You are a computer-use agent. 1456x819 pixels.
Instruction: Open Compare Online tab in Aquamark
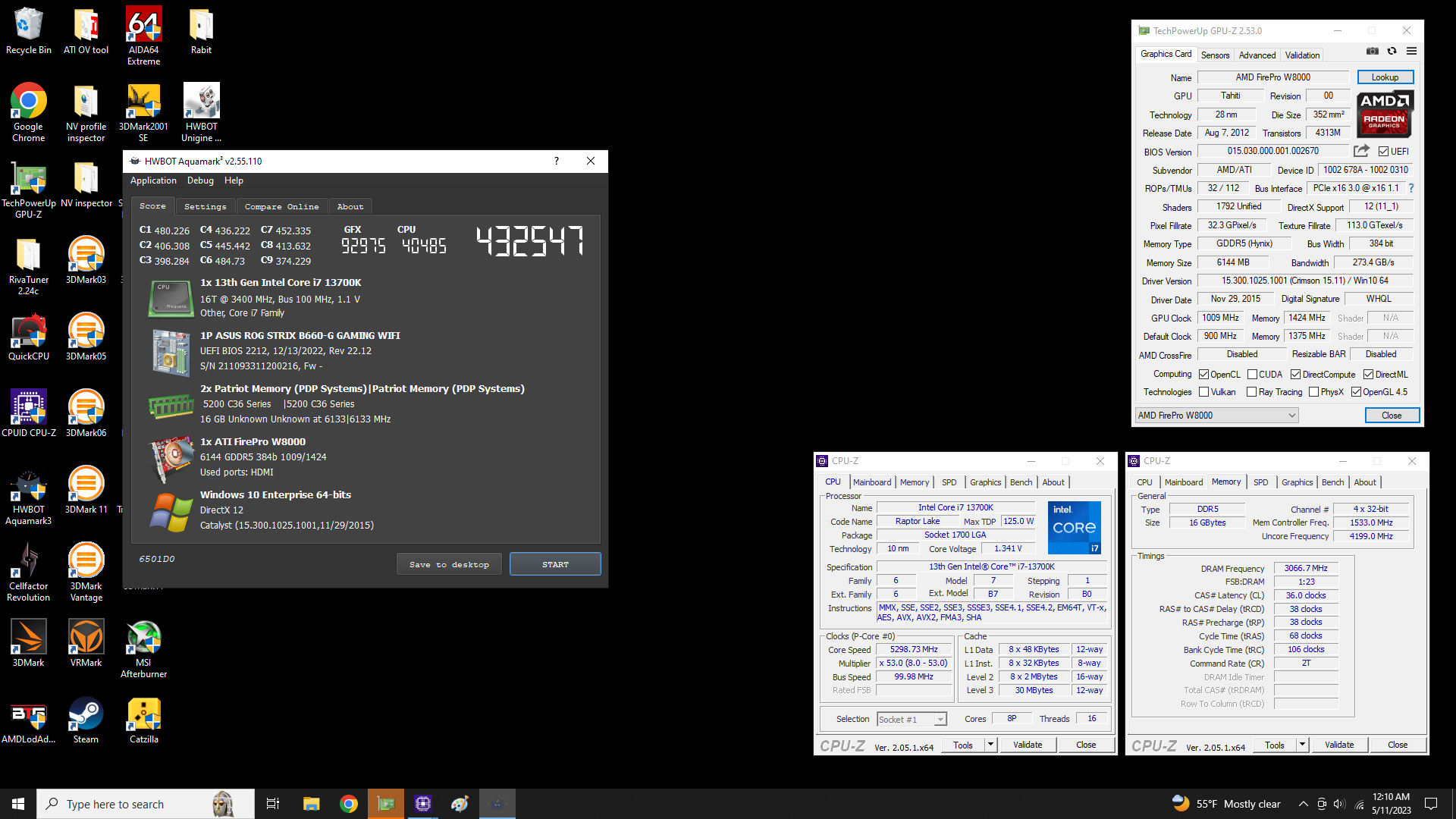(281, 206)
